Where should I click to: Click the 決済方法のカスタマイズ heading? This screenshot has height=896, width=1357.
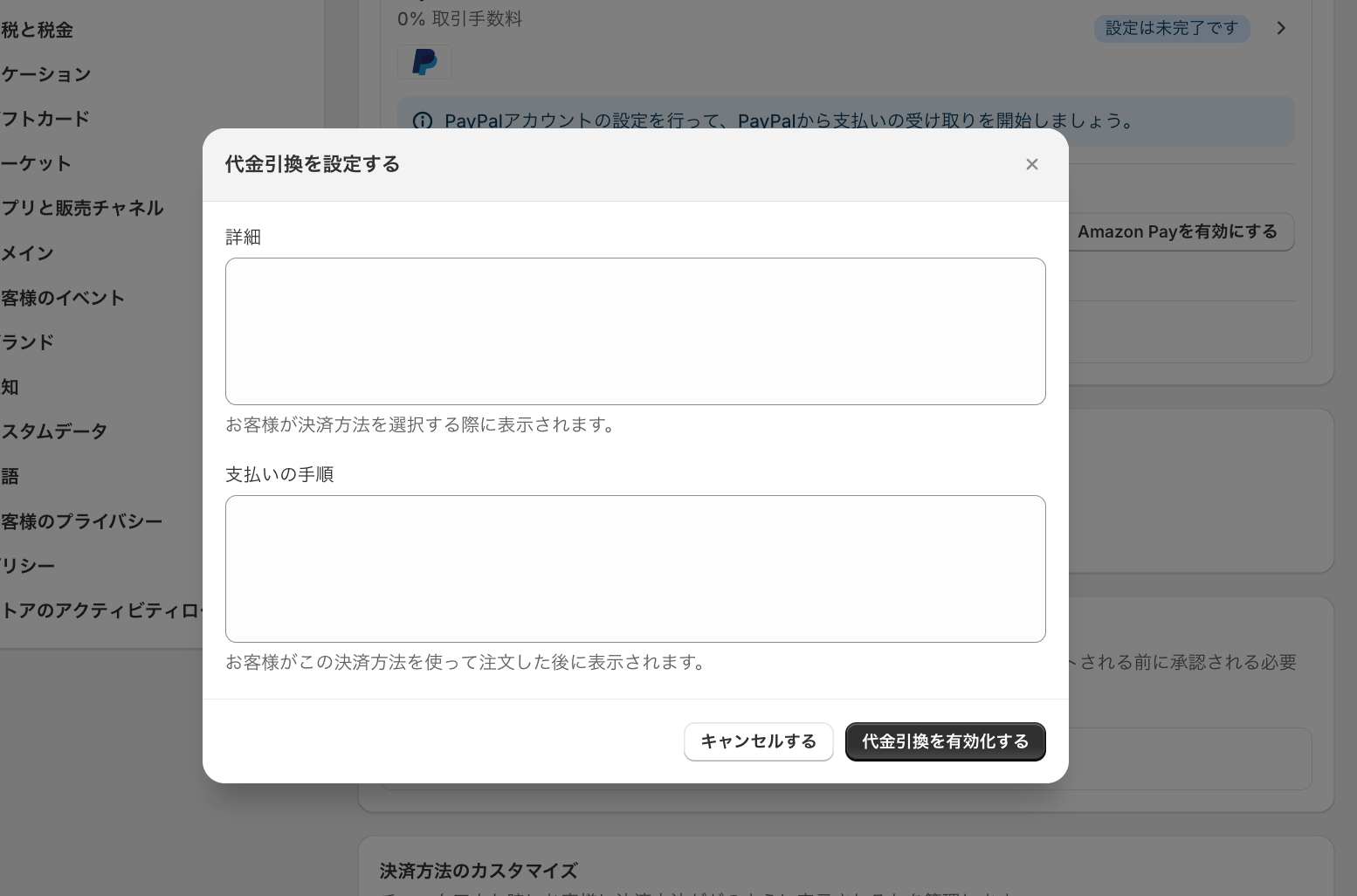pyautogui.click(x=479, y=871)
